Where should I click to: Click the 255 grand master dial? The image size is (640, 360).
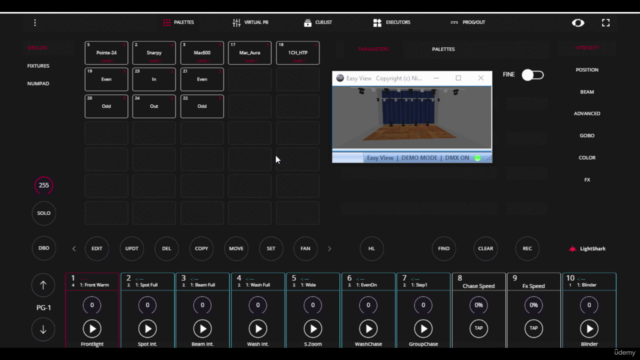[x=44, y=185]
